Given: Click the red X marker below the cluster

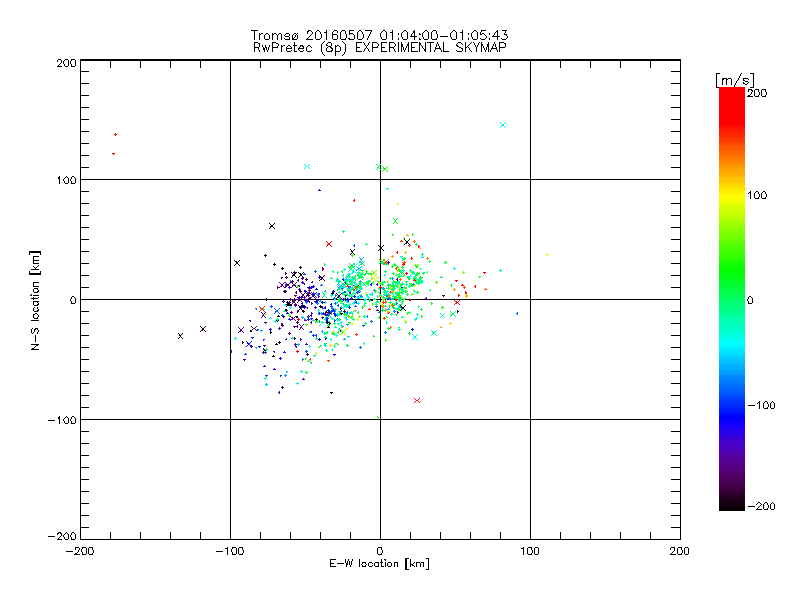Looking at the screenshot, I should pos(417,401).
